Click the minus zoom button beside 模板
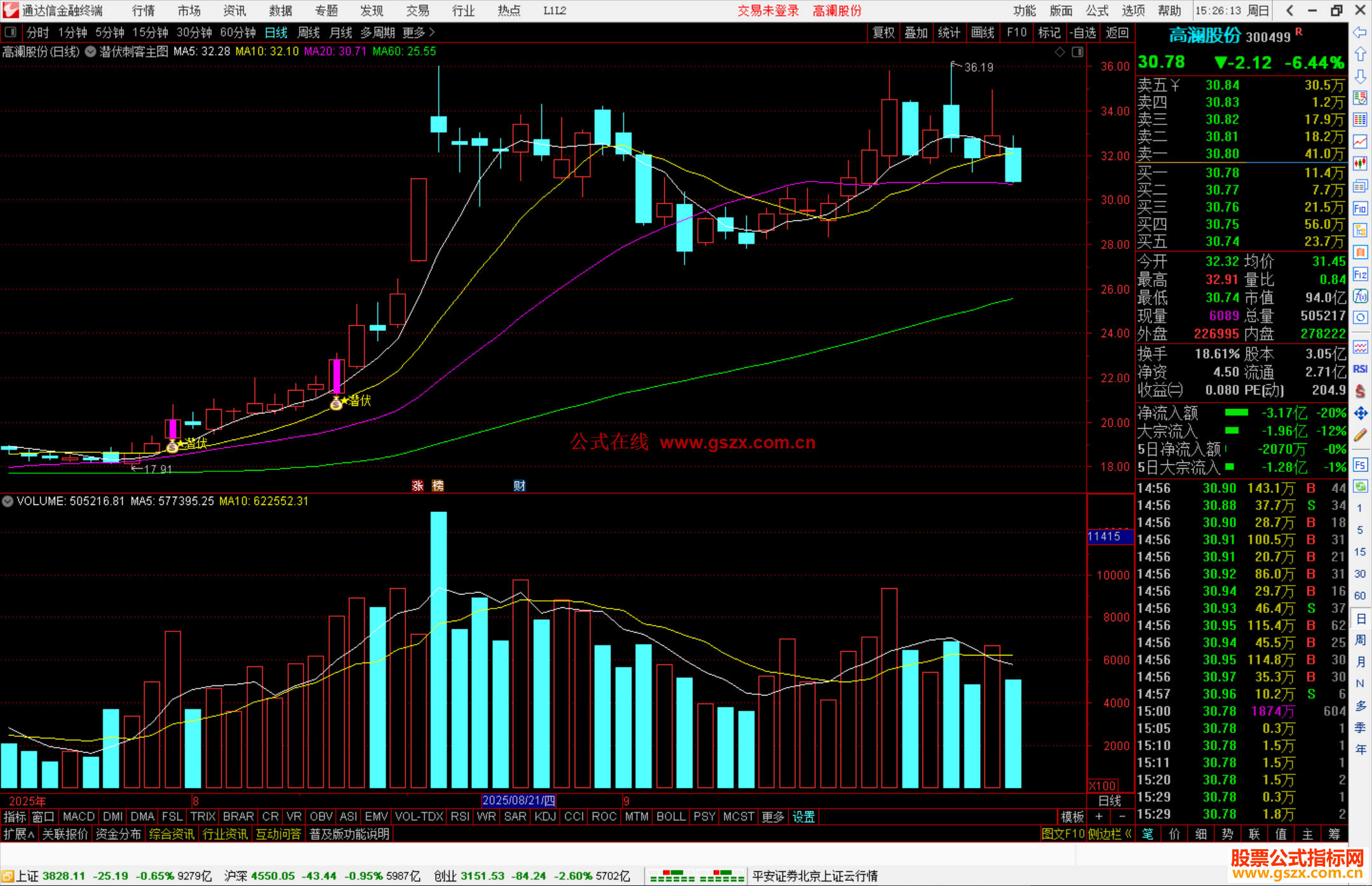 point(1122,817)
